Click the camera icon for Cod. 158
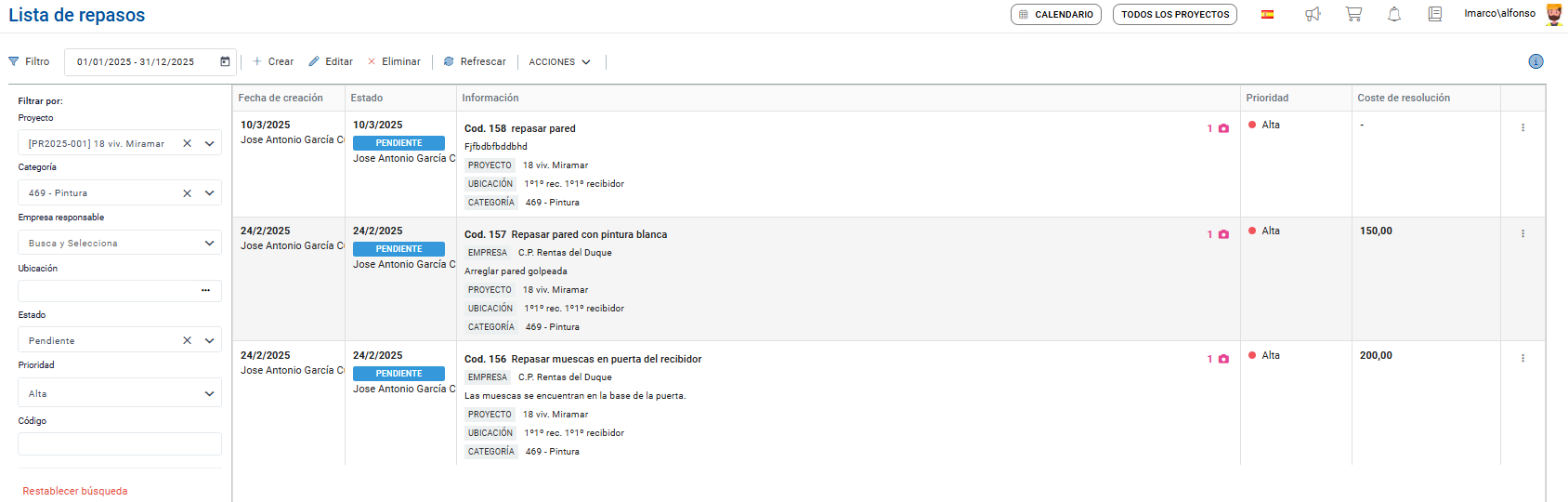 point(1223,128)
